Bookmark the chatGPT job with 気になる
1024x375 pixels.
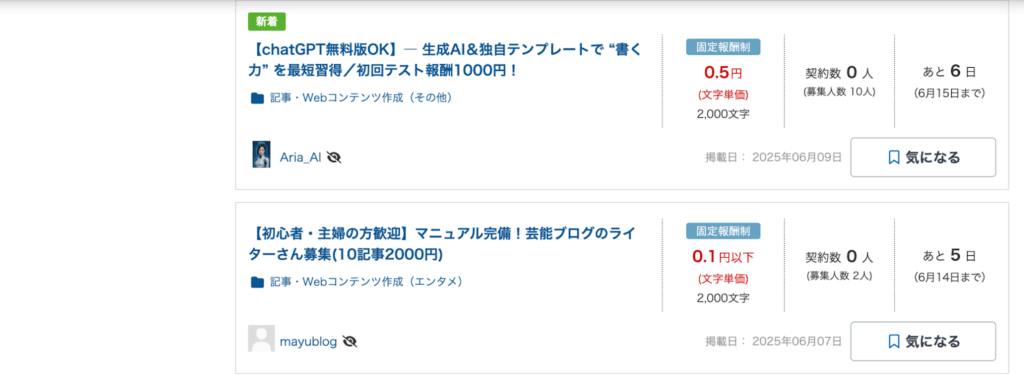tap(923, 157)
